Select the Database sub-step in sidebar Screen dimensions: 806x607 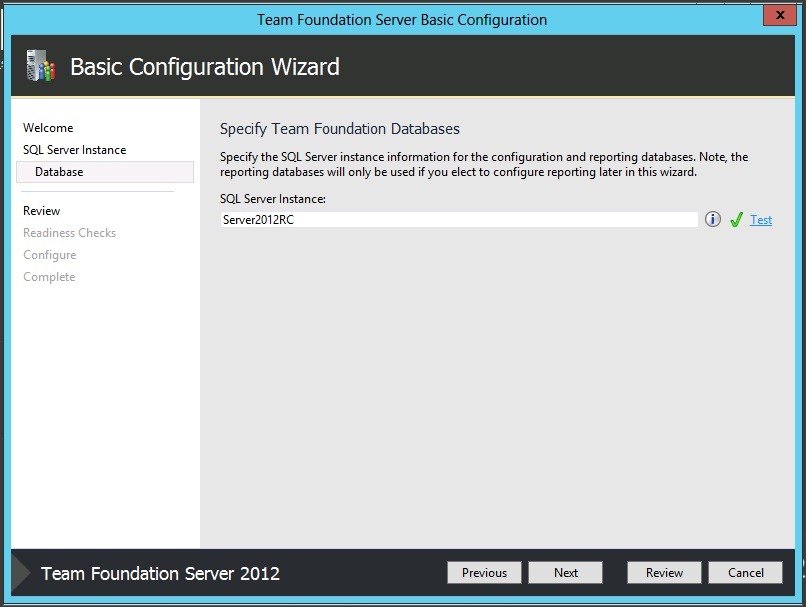tap(59, 172)
